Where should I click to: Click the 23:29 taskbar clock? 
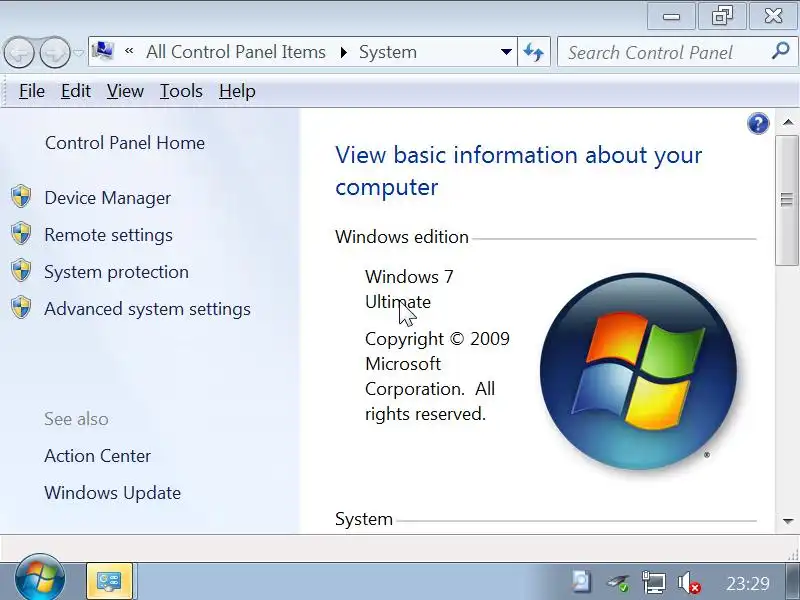point(747,583)
